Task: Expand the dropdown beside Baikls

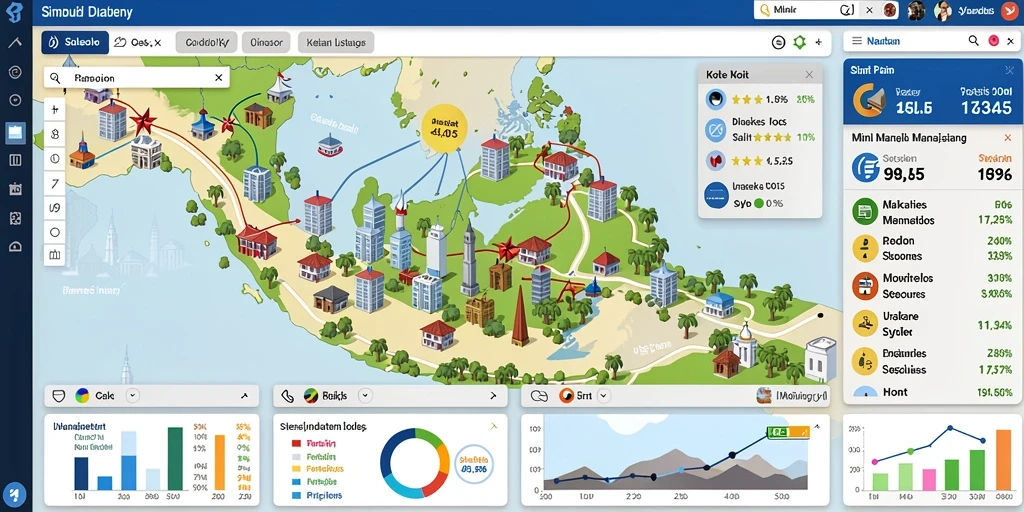Action: pyautogui.click(x=365, y=396)
